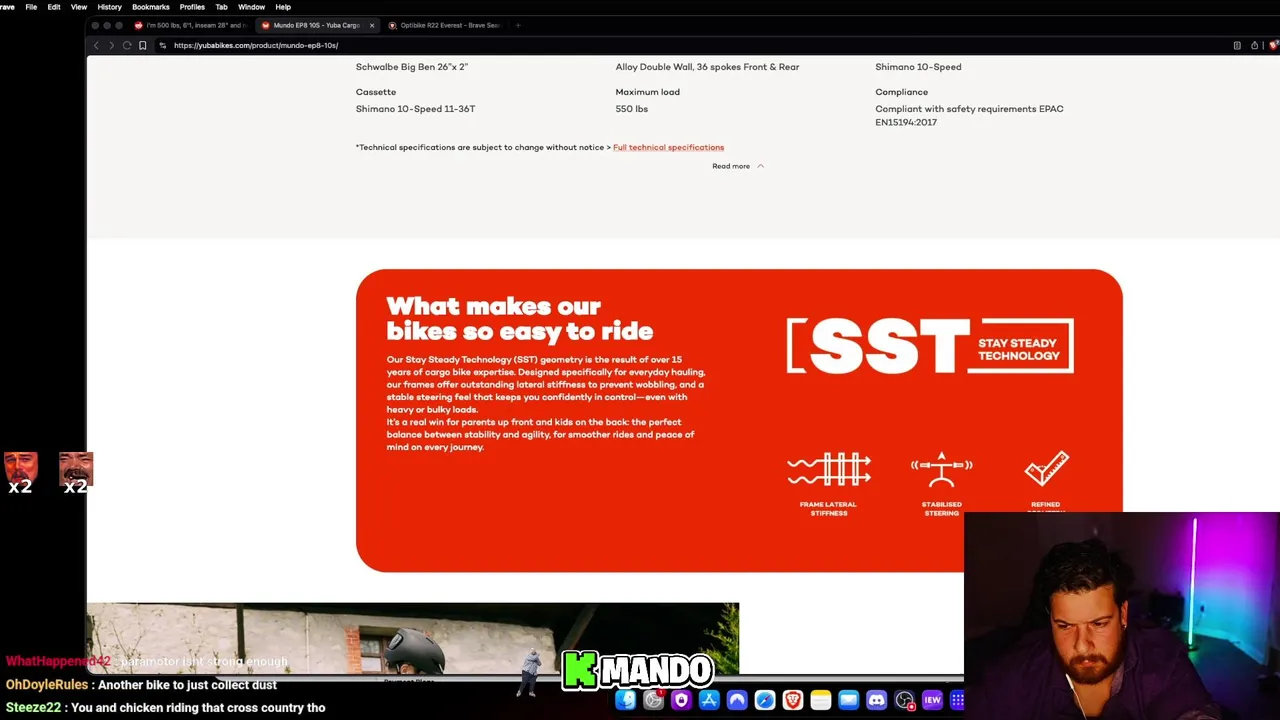1280x720 pixels.
Task: Collapse specs with Read more chevron
Action: tap(761, 166)
